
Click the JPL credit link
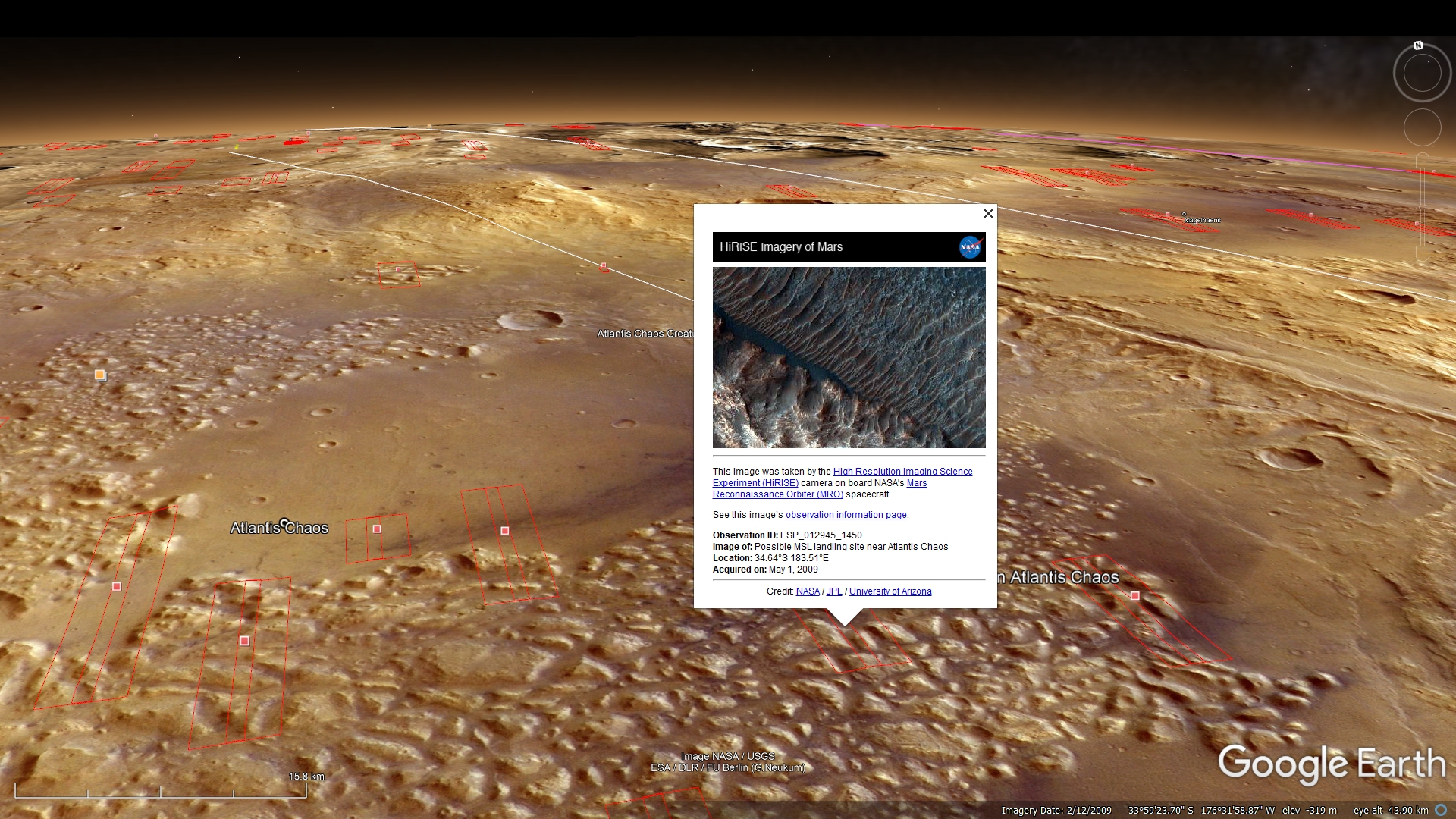tap(834, 591)
